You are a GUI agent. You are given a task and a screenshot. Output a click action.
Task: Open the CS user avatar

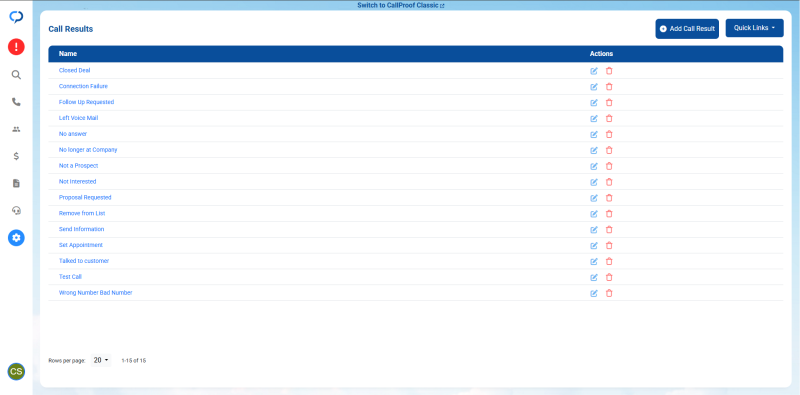point(16,372)
